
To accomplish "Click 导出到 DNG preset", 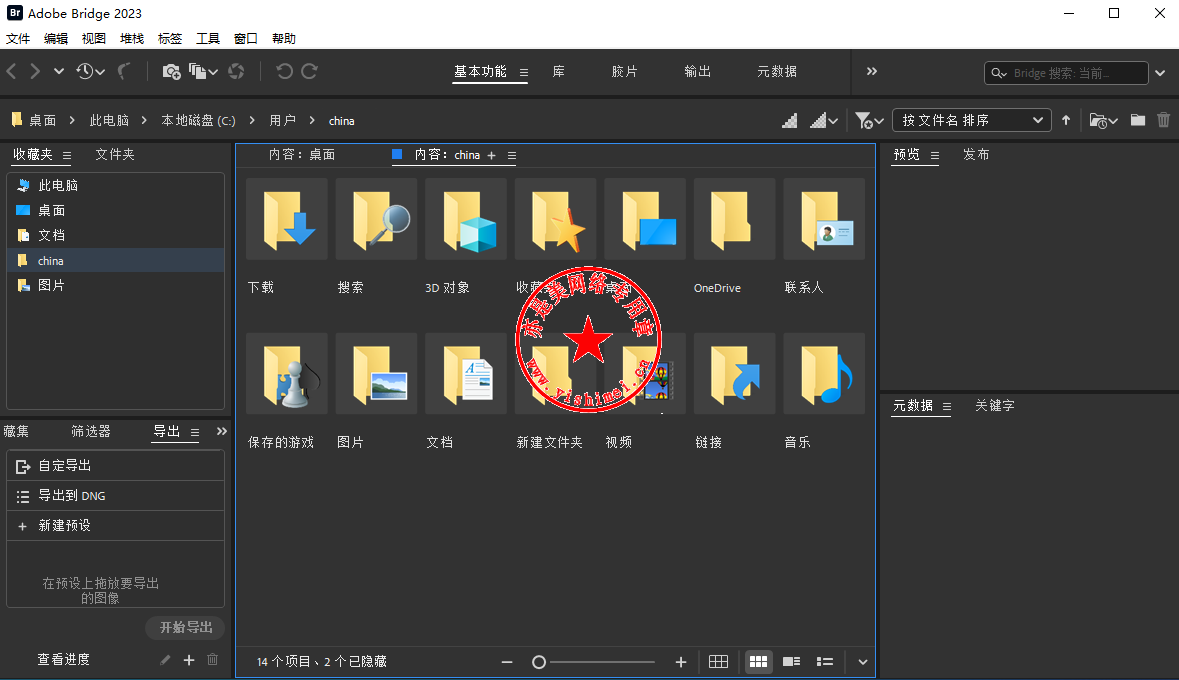I will click(x=116, y=496).
